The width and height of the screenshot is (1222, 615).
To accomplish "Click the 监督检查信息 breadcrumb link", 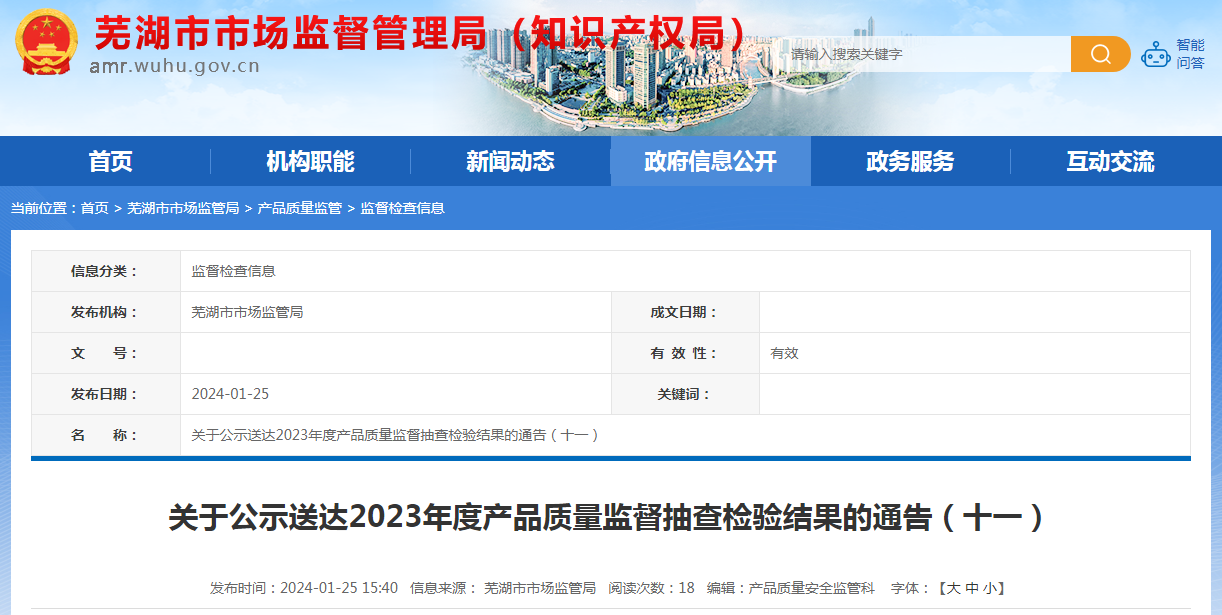I will pos(403,208).
